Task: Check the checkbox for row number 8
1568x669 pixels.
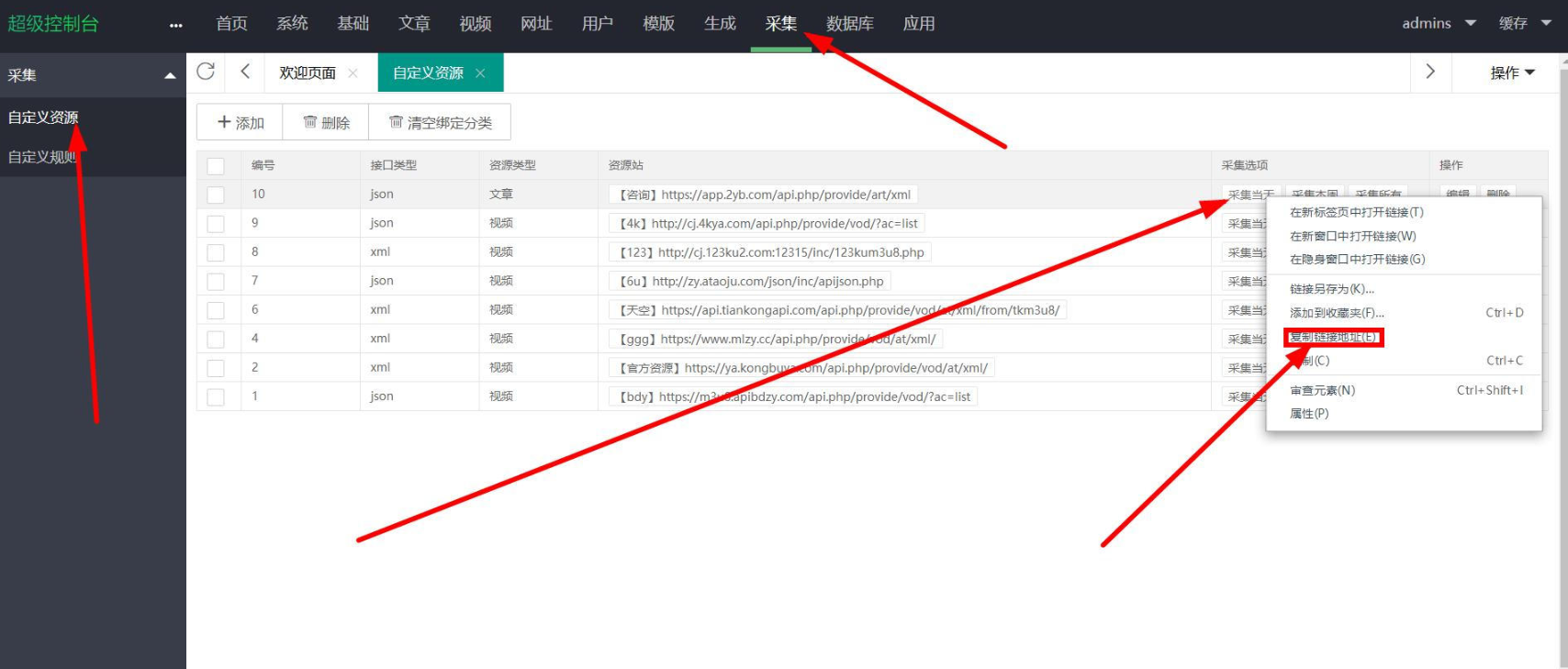Action: [x=216, y=252]
